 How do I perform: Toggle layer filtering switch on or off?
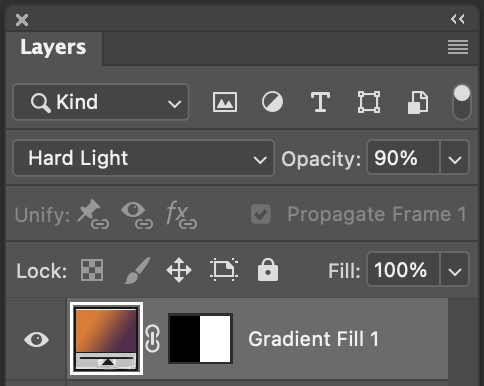point(462,102)
